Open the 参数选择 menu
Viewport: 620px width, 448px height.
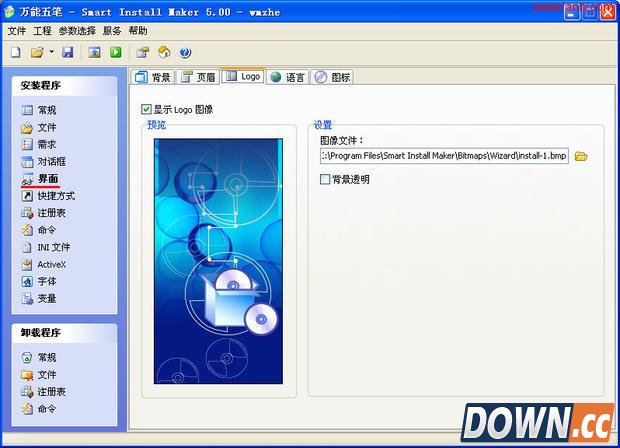point(78,31)
